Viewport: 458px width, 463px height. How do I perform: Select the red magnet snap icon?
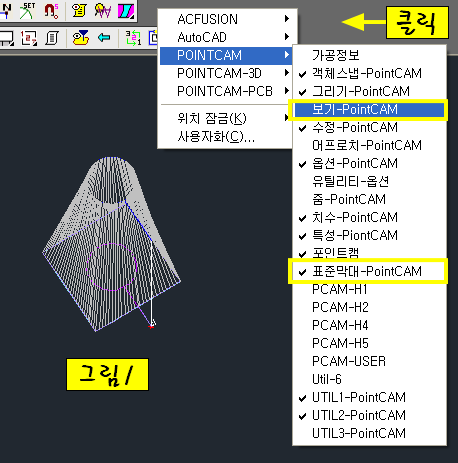52,10
